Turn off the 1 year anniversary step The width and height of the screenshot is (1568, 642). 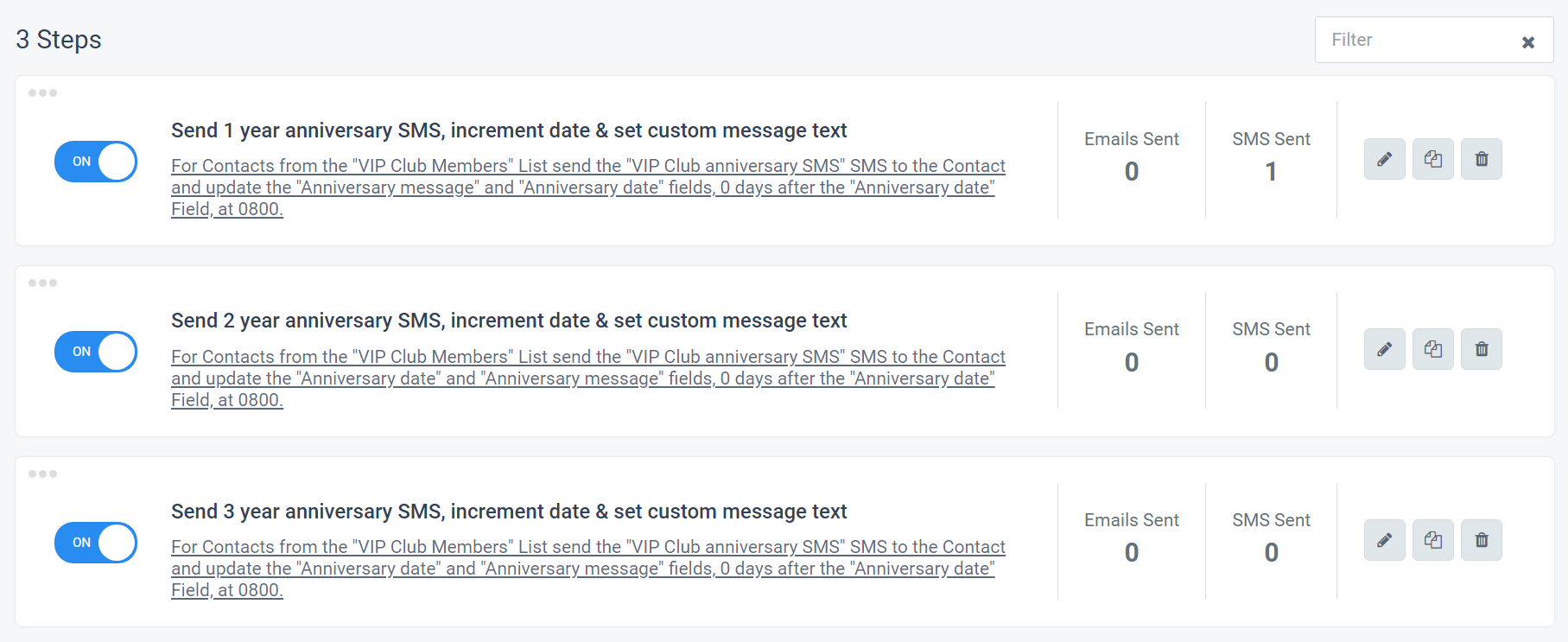[x=96, y=162]
